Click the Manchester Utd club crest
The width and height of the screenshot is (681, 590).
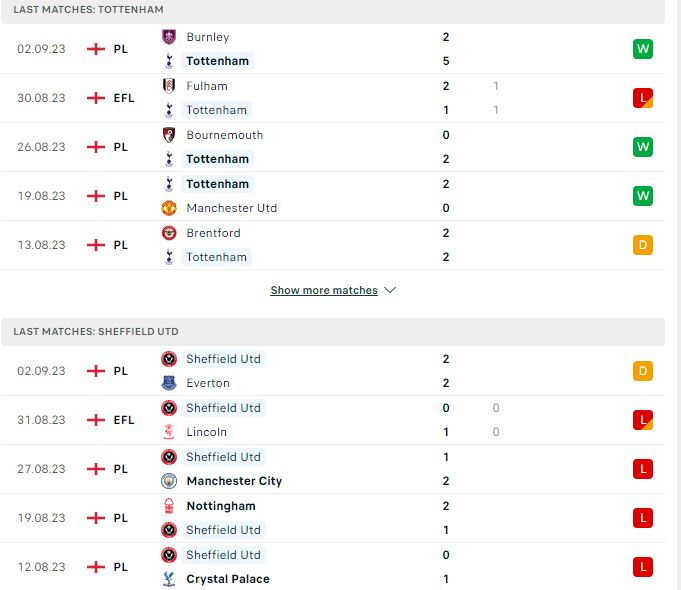point(169,208)
